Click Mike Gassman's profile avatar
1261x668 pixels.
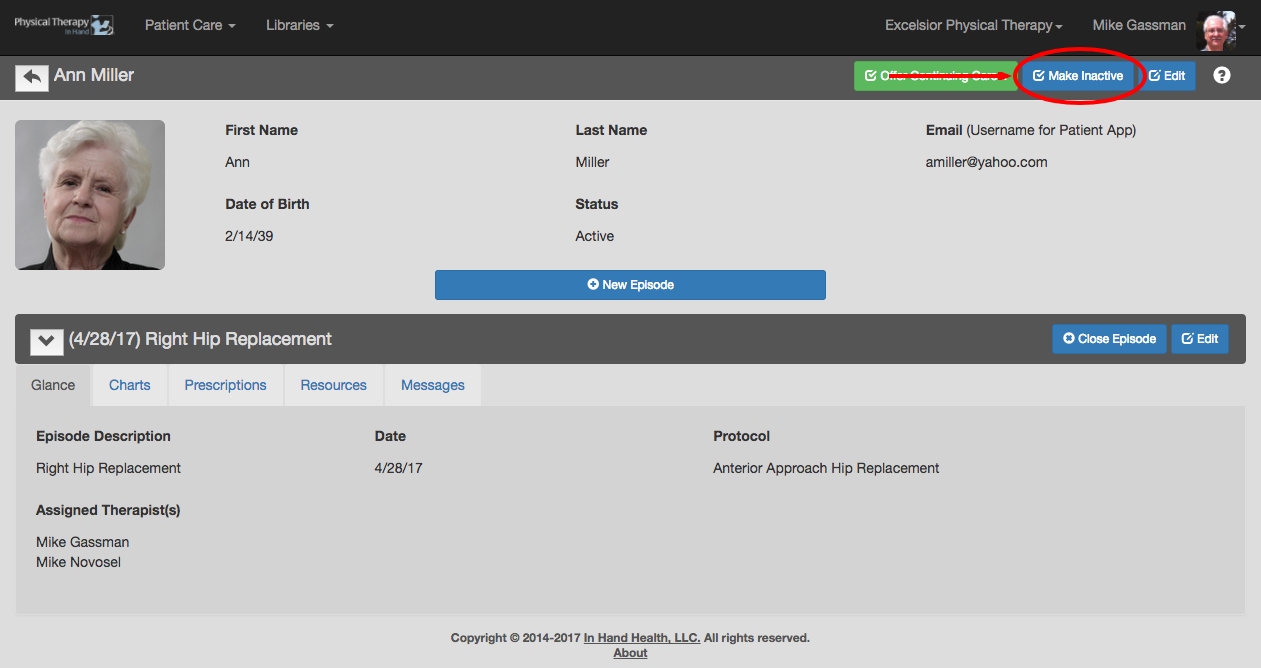click(1216, 27)
